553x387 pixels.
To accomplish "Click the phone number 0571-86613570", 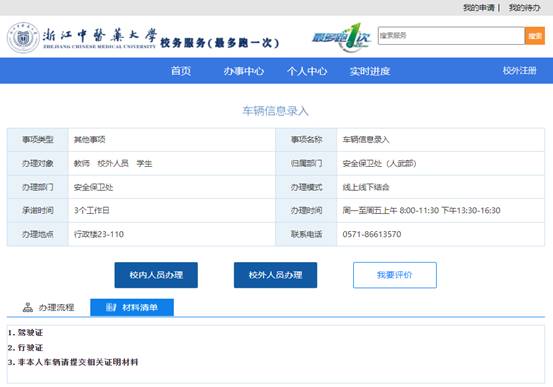I will 372,234.
